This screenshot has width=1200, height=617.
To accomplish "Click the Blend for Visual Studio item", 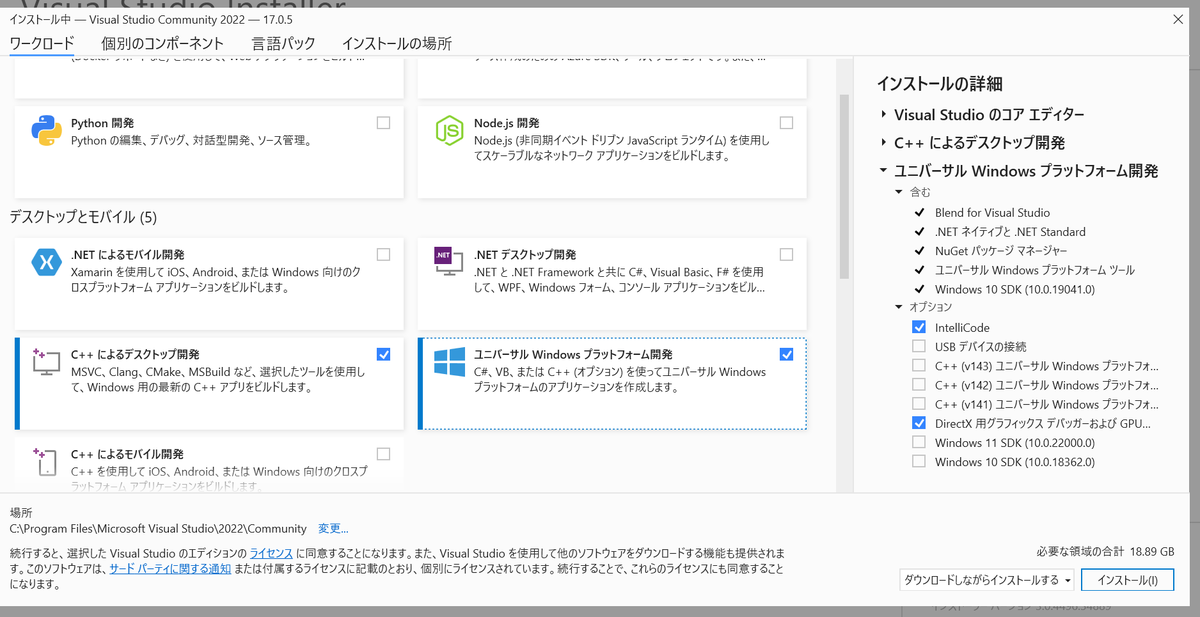I will point(992,212).
